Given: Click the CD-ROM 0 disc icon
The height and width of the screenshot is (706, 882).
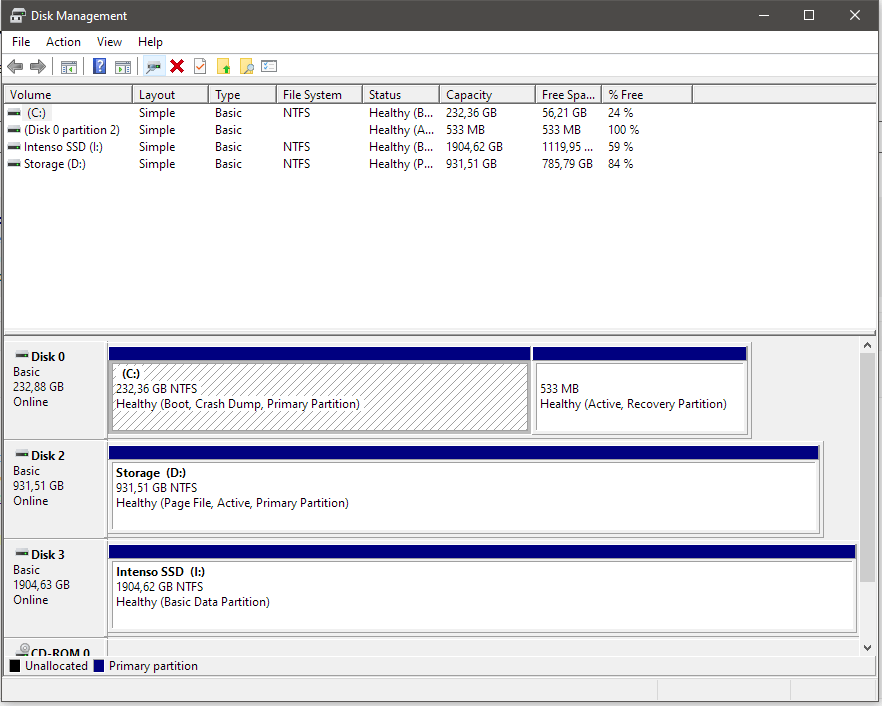Looking at the screenshot, I should [x=22, y=650].
